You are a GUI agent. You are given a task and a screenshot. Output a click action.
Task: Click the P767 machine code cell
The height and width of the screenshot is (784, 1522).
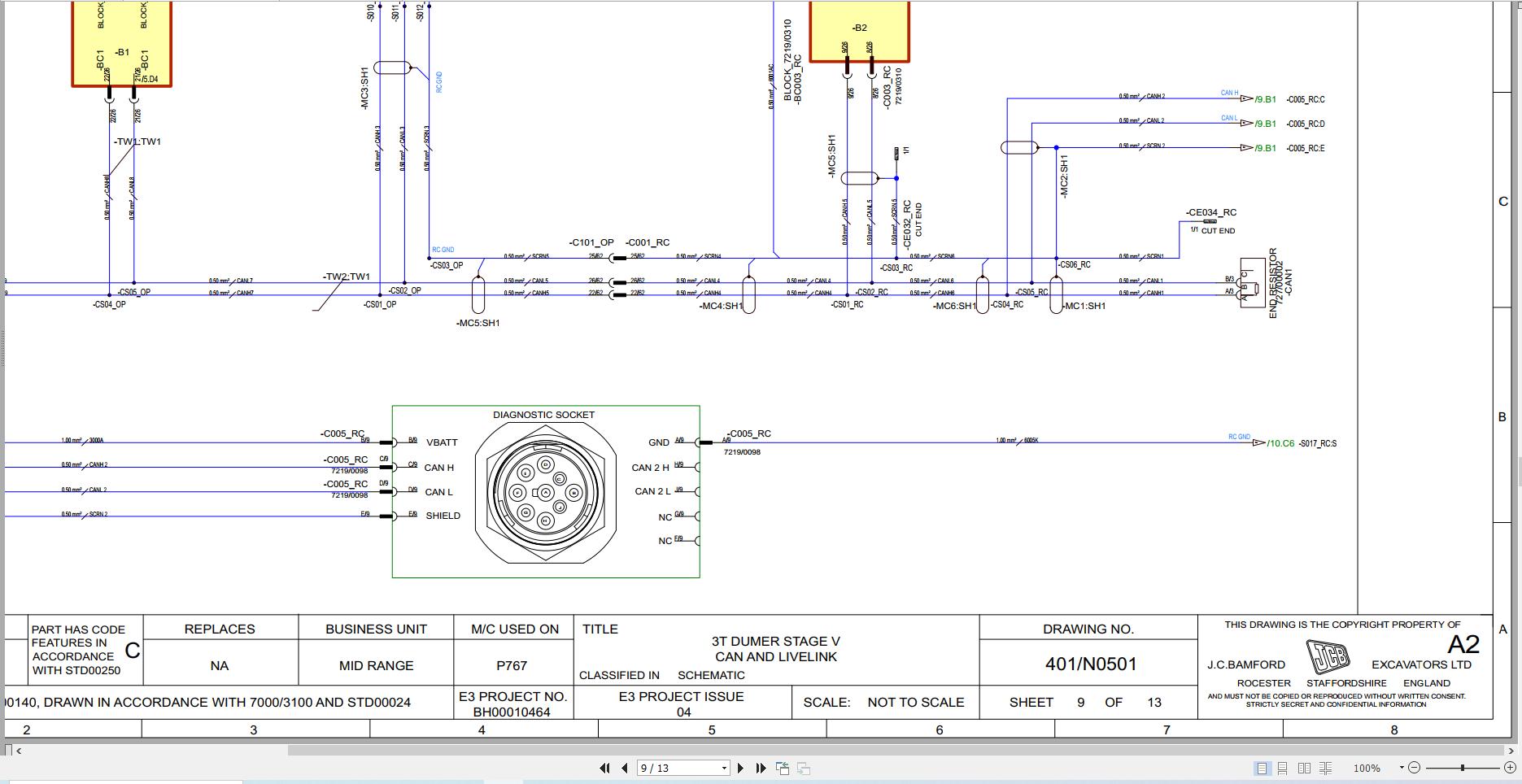512,665
